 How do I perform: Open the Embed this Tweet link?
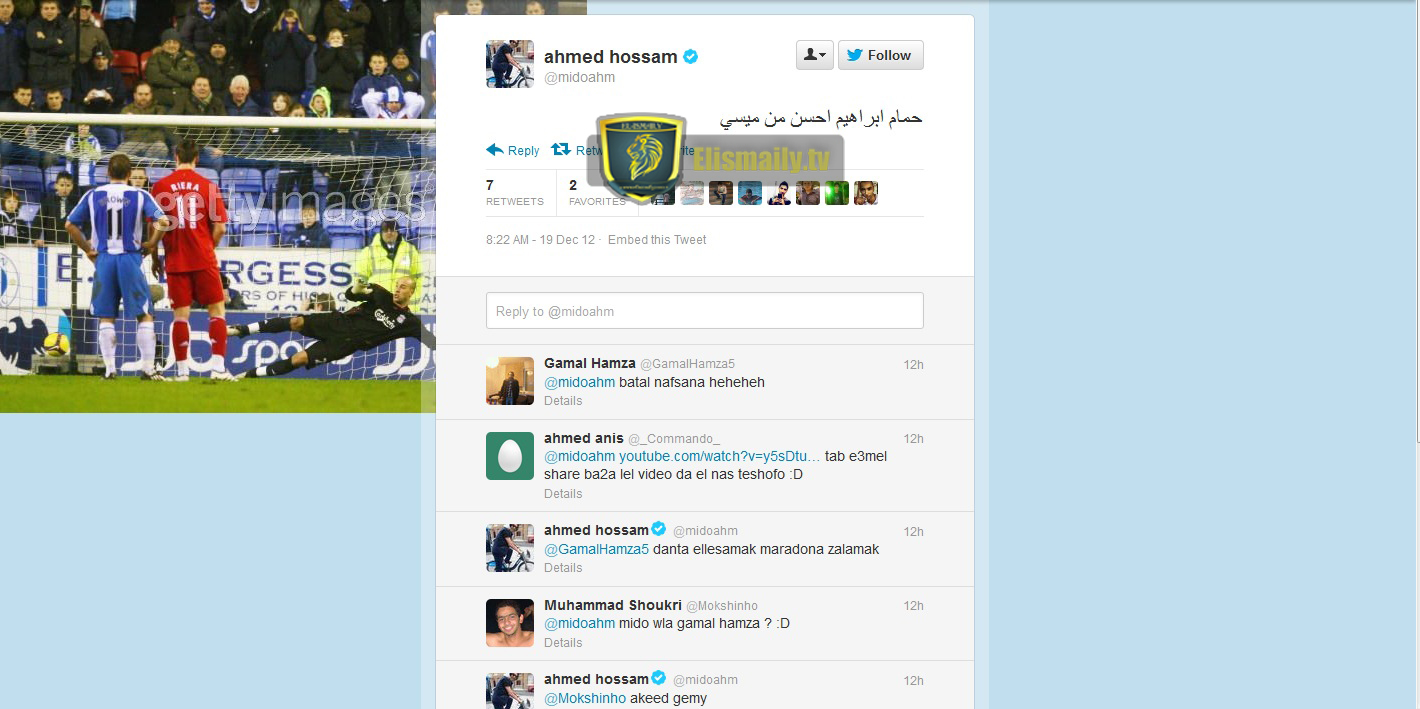point(657,240)
